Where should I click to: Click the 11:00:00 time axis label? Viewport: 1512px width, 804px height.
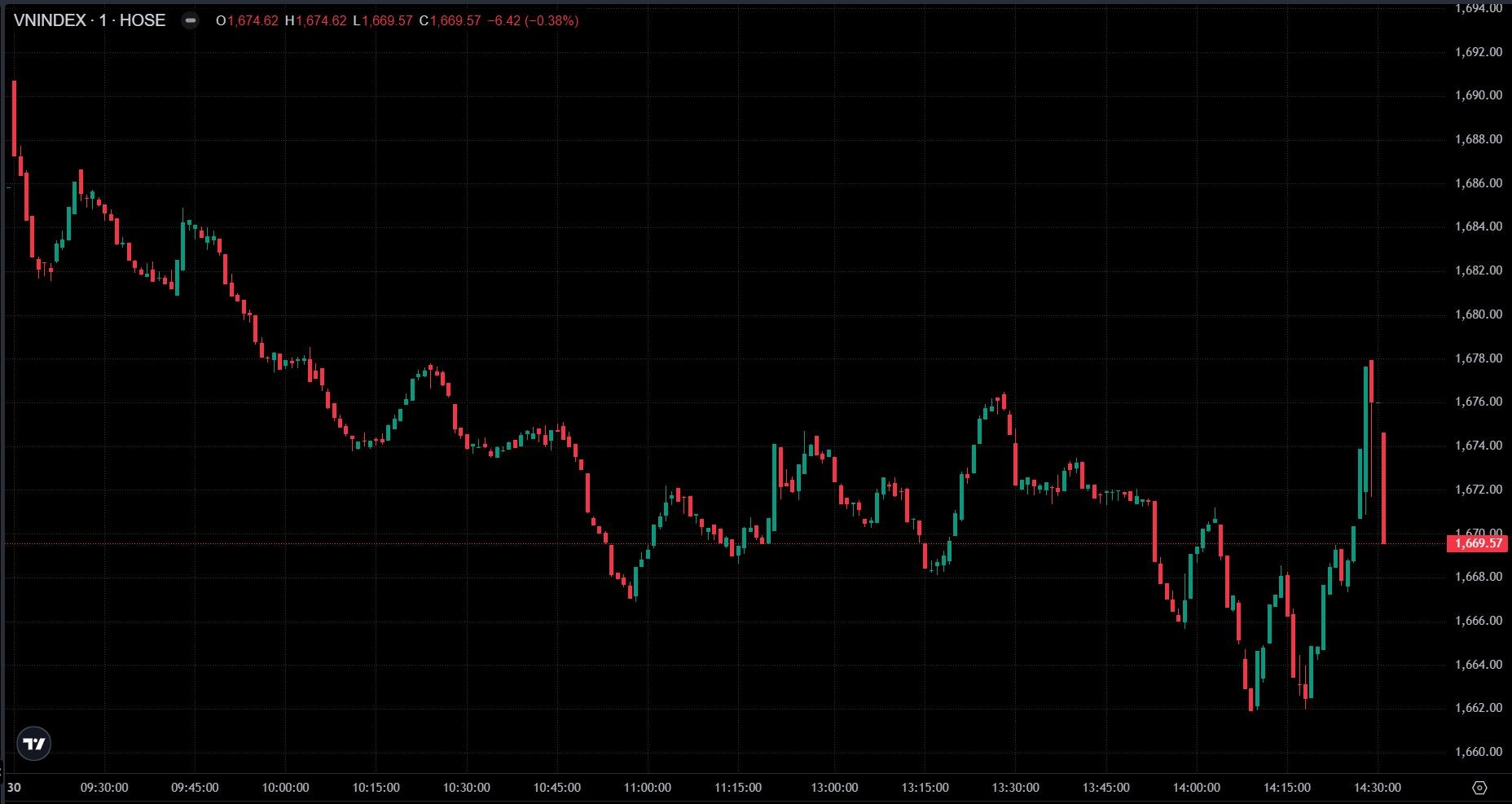(x=648, y=788)
